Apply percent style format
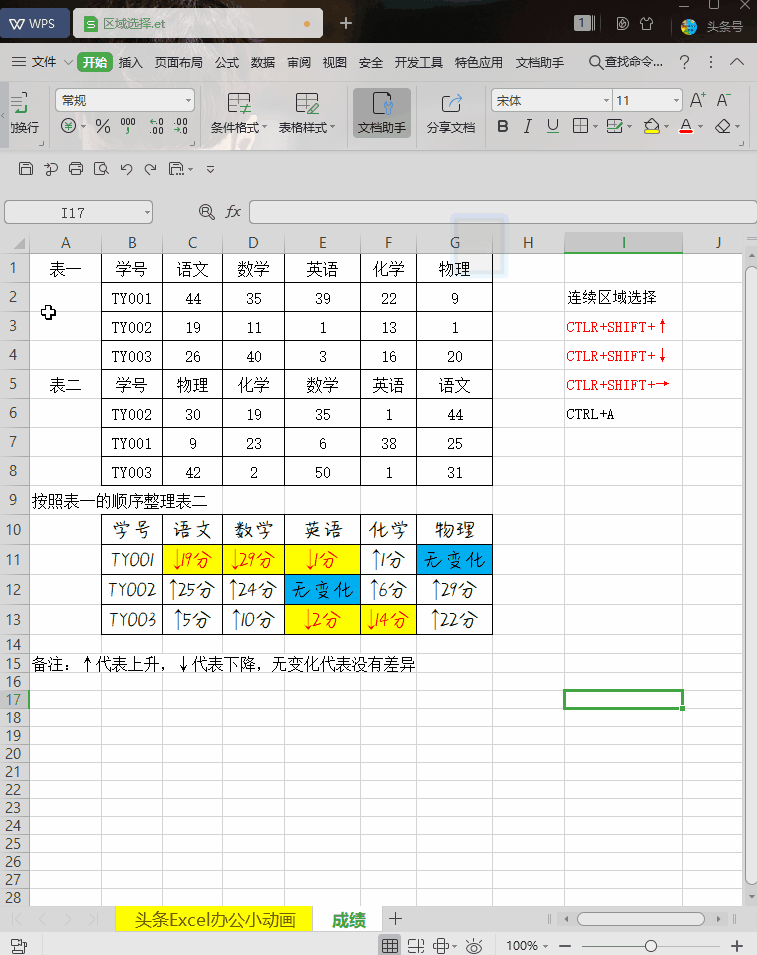Screen dimensions: 757x955 tap(103, 126)
